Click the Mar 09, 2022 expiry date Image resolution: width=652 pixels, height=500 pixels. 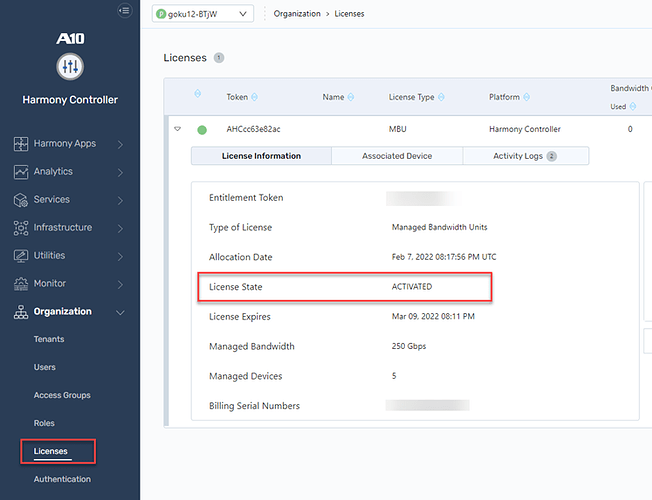[433, 317]
